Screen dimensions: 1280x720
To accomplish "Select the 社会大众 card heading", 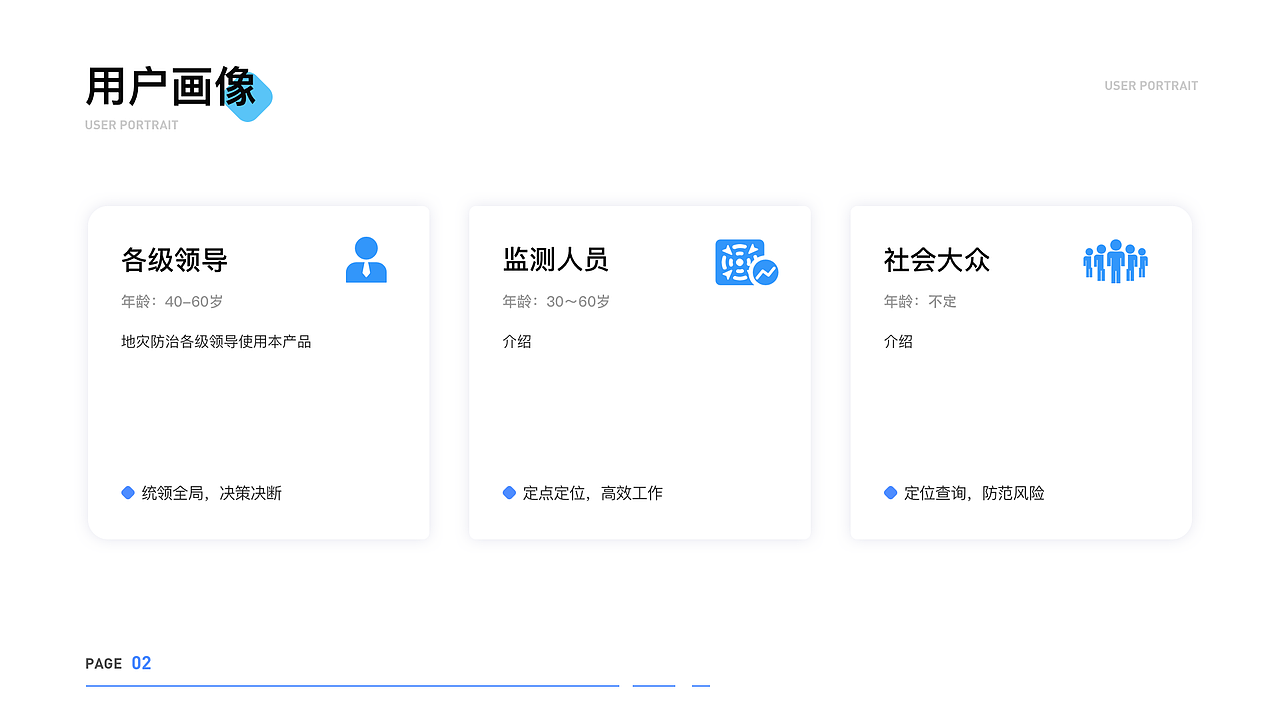I will tap(936, 260).
